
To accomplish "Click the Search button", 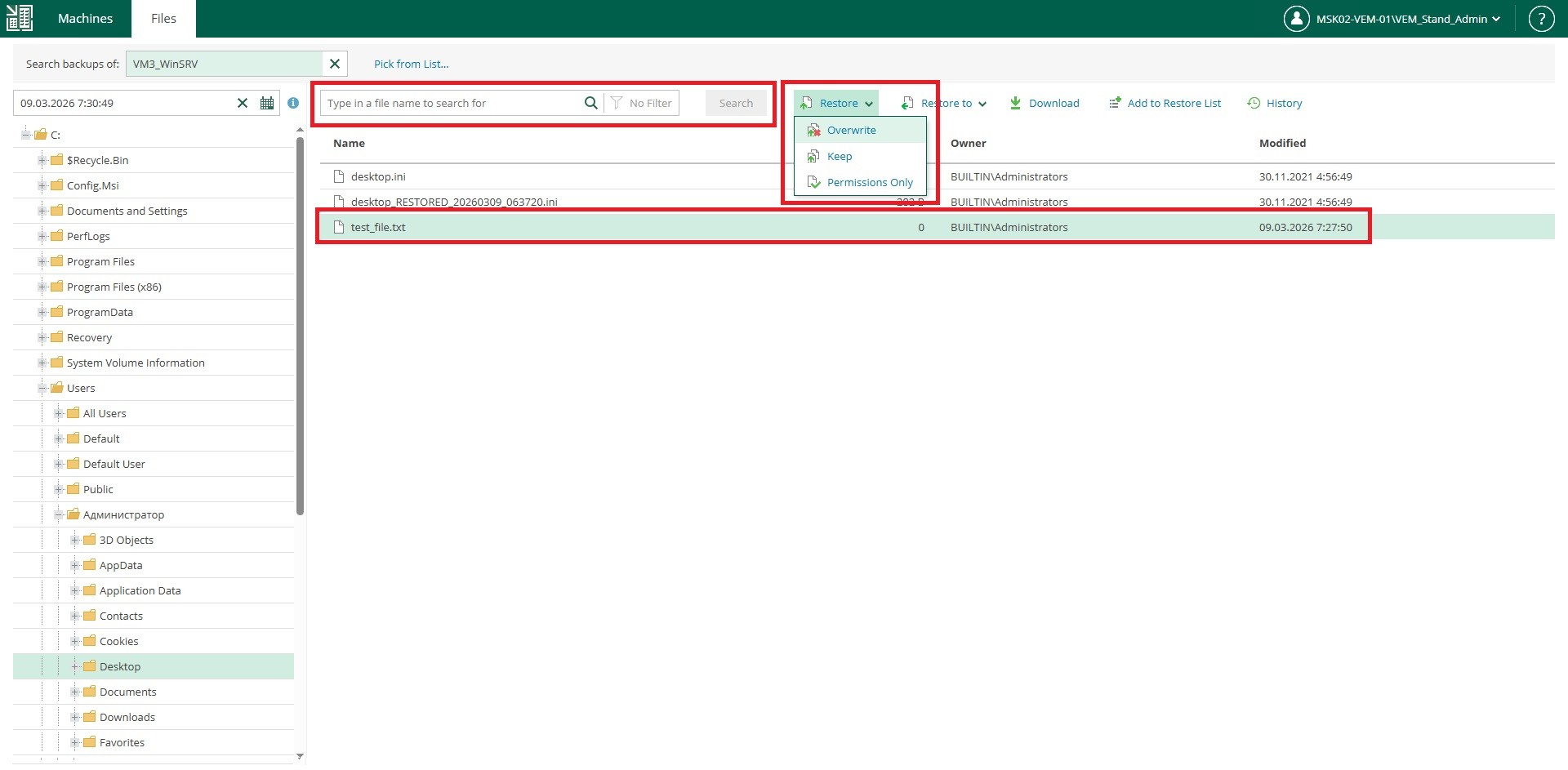I will point(736,103).
